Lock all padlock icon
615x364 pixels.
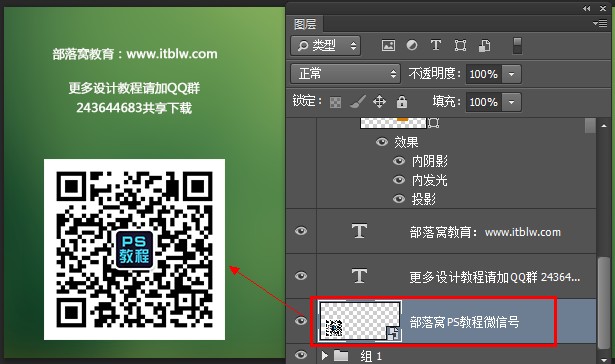(402, 102)
